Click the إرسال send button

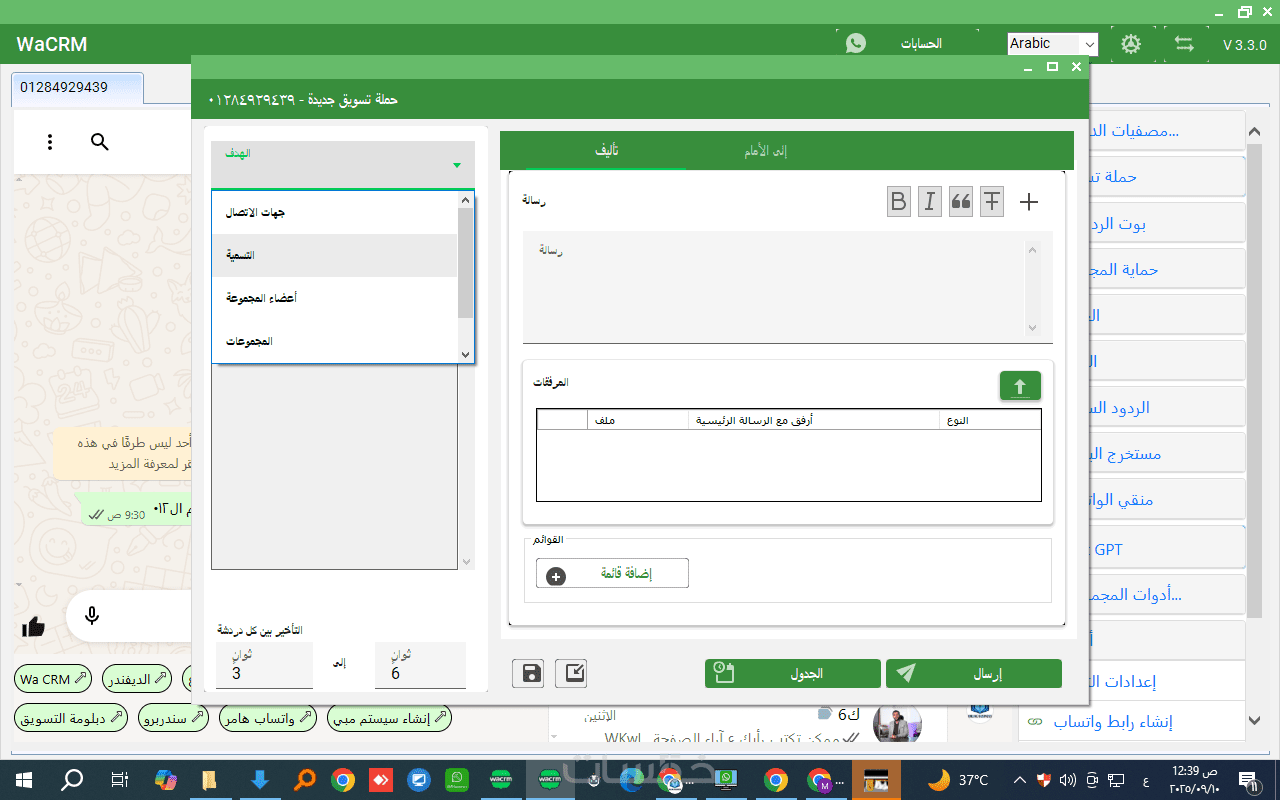tap(974, 674)
